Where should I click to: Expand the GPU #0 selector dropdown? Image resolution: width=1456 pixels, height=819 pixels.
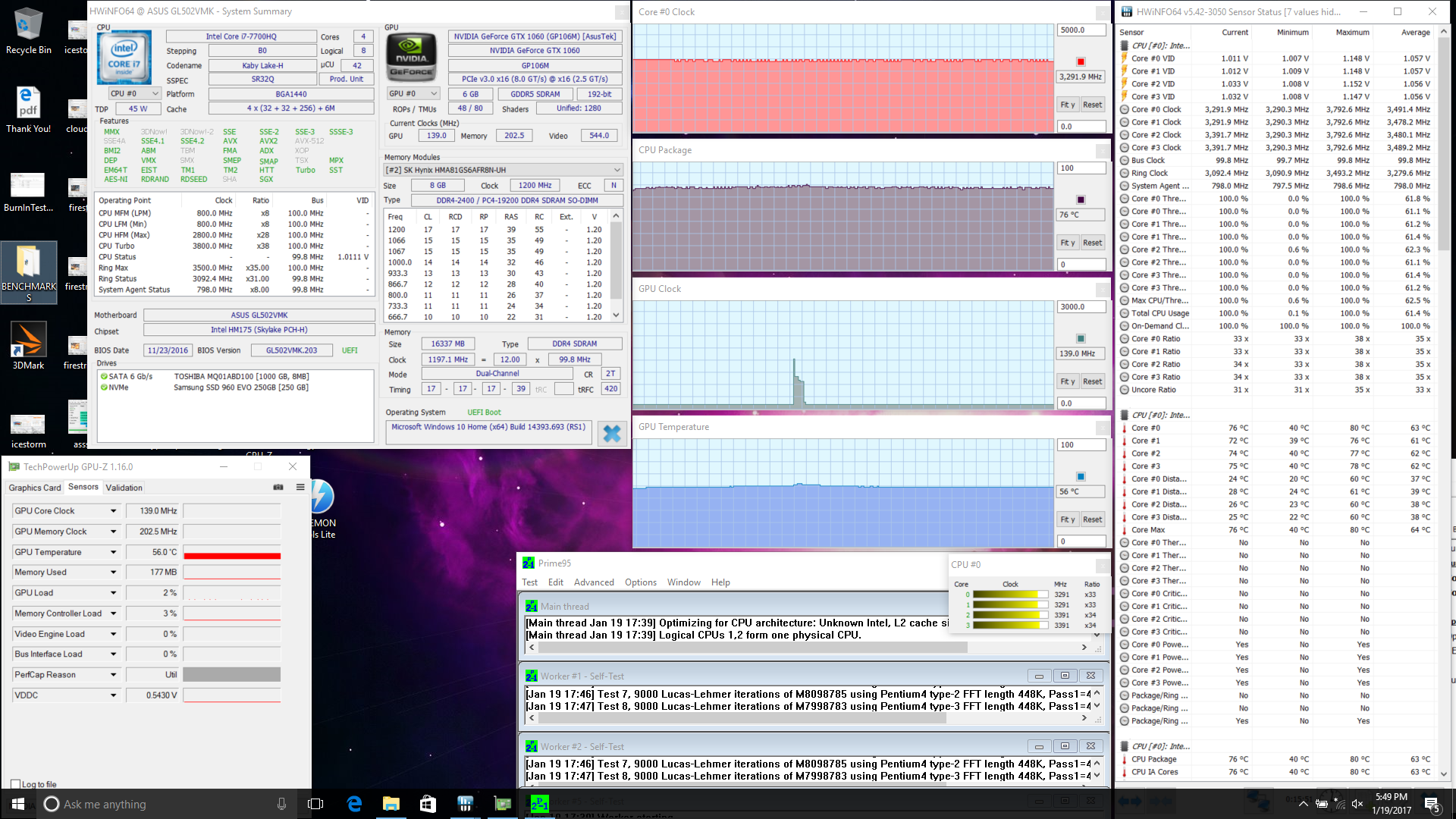coord(413,94)
